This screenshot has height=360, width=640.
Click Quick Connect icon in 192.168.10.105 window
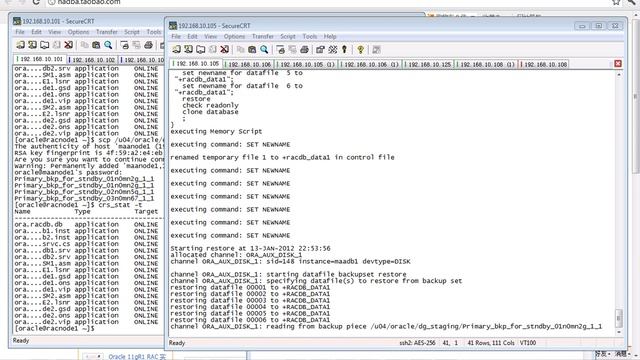tap(188, 49)
